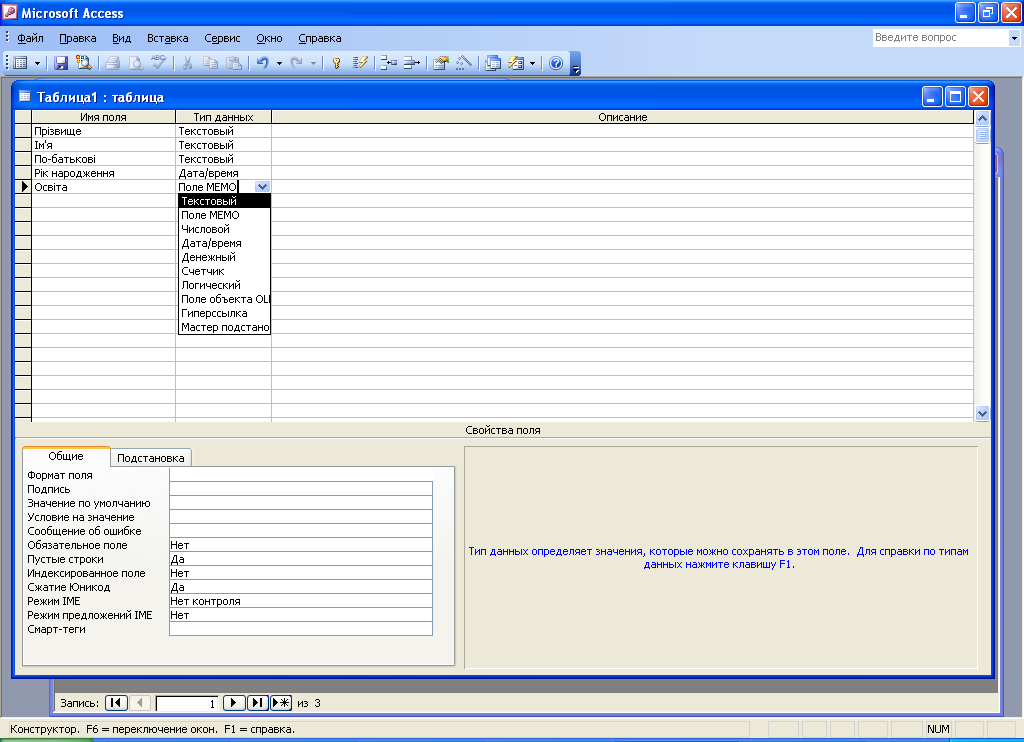The height and width of the screenshot is (742, 1024).
Task: Click the Copy icon
Action: [210, 63]
